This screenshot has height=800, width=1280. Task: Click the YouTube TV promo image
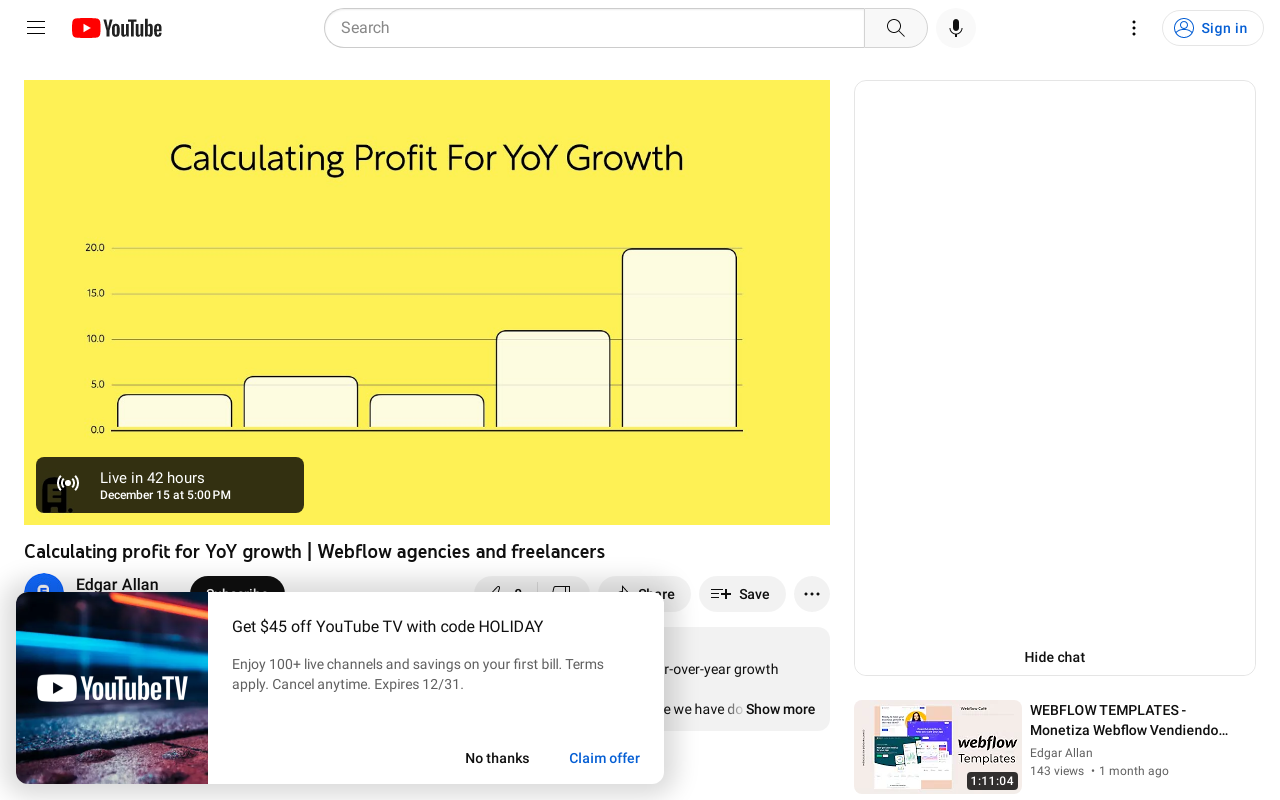(x=112, y=688)
